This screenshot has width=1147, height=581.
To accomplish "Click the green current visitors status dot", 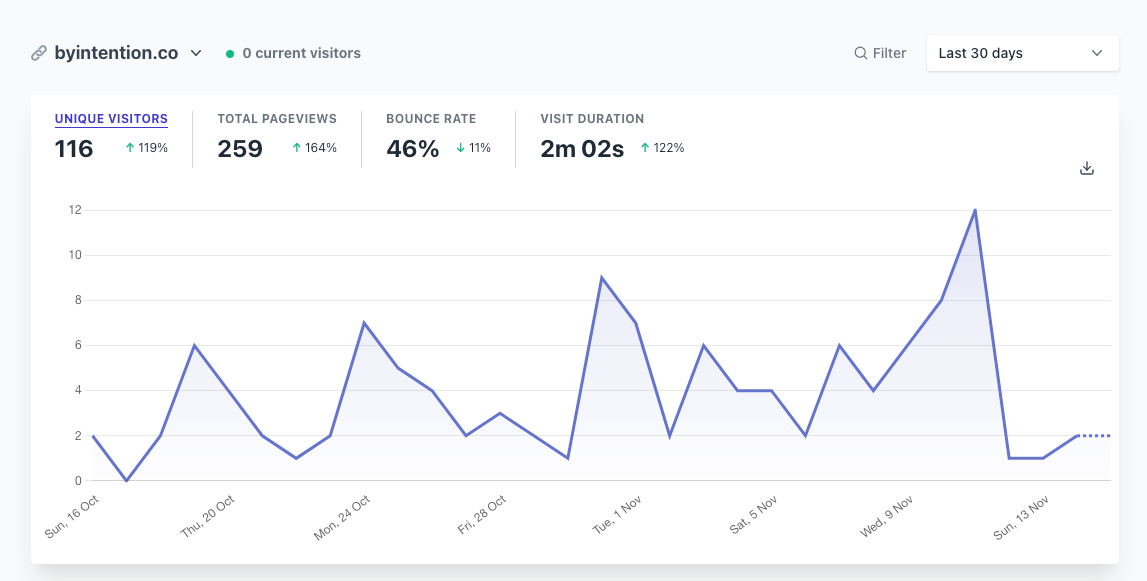I will tap(230, 53).
